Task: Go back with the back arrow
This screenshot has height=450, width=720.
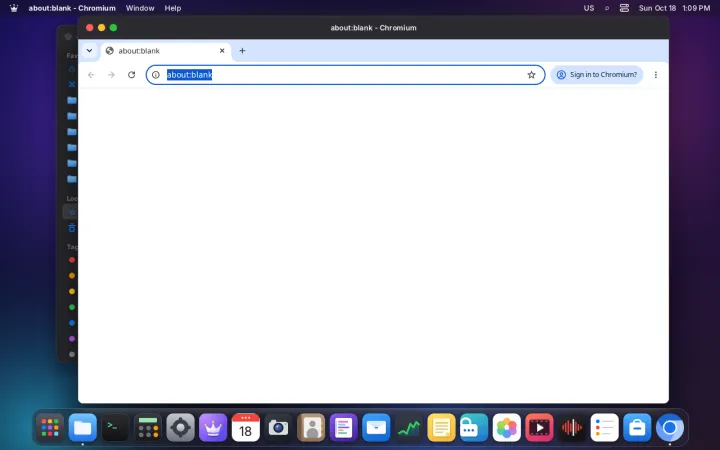Action: (91, 75)
